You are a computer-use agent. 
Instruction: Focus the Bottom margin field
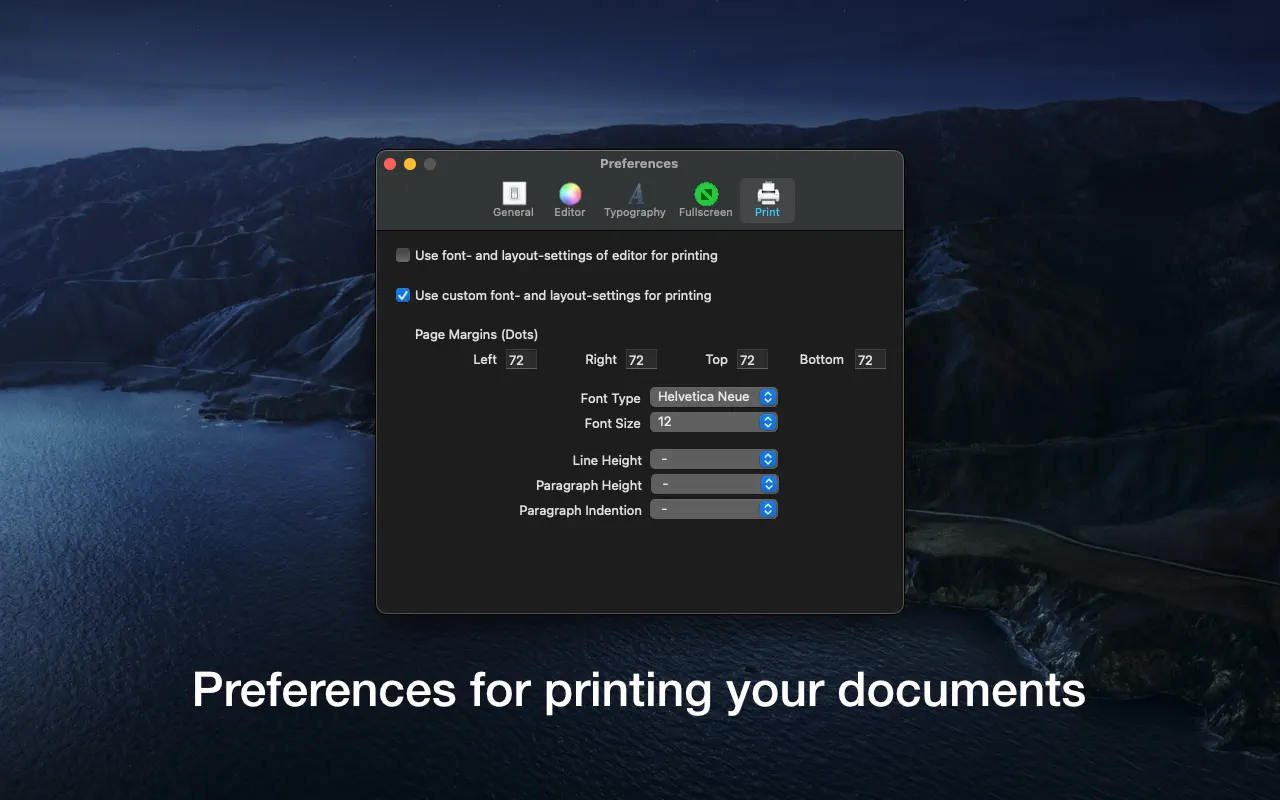pos(870,360)
